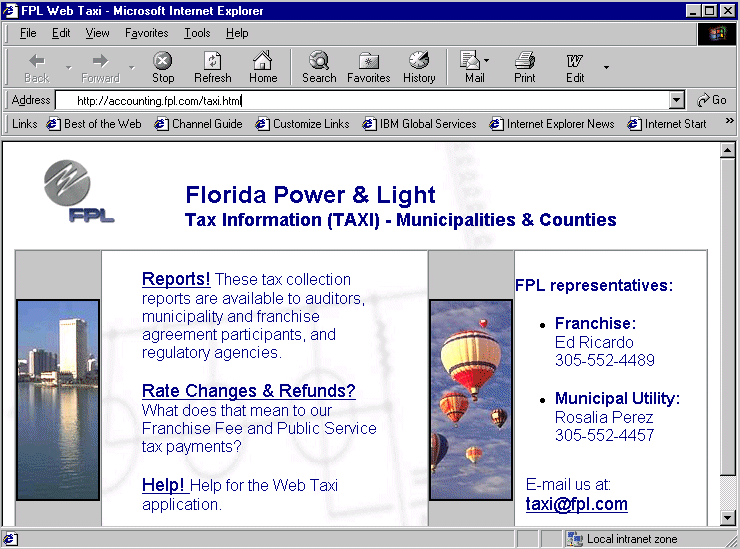Open the Forward button history dropdown
This screenshot has width=740, height=549.
point(132,68)
